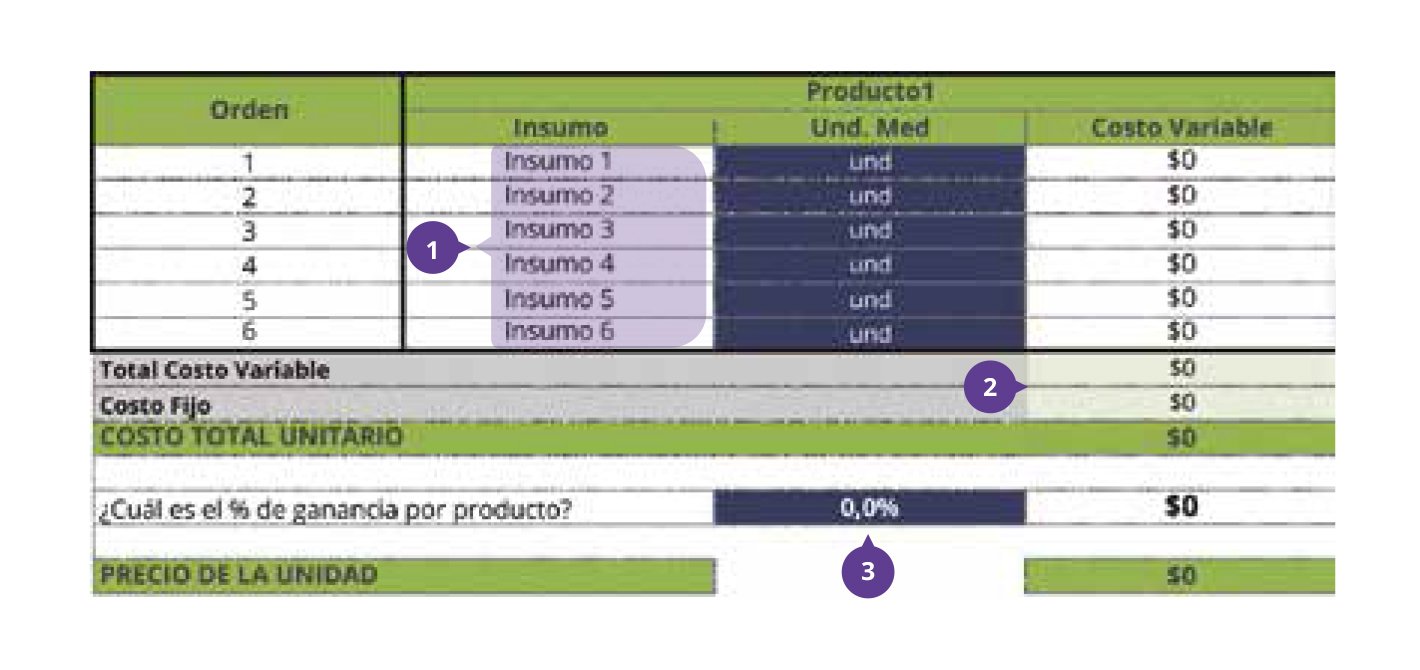Open the und dropdown for Insumo 3
This screenshot has width=1420, height=670.
point(869,231)
